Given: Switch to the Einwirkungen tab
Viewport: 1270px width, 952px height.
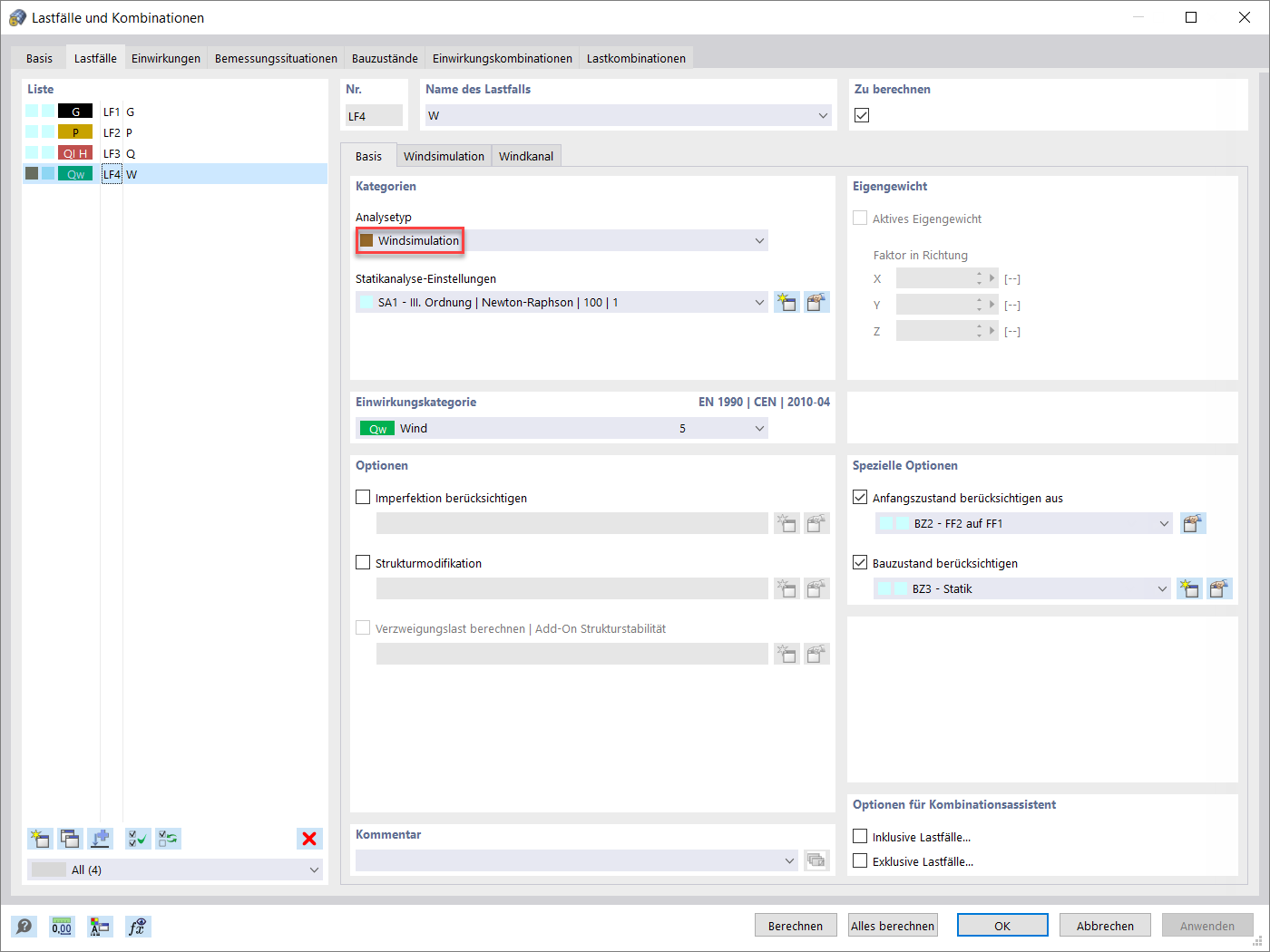Looking at the screenshot, I should pos(166,58).
